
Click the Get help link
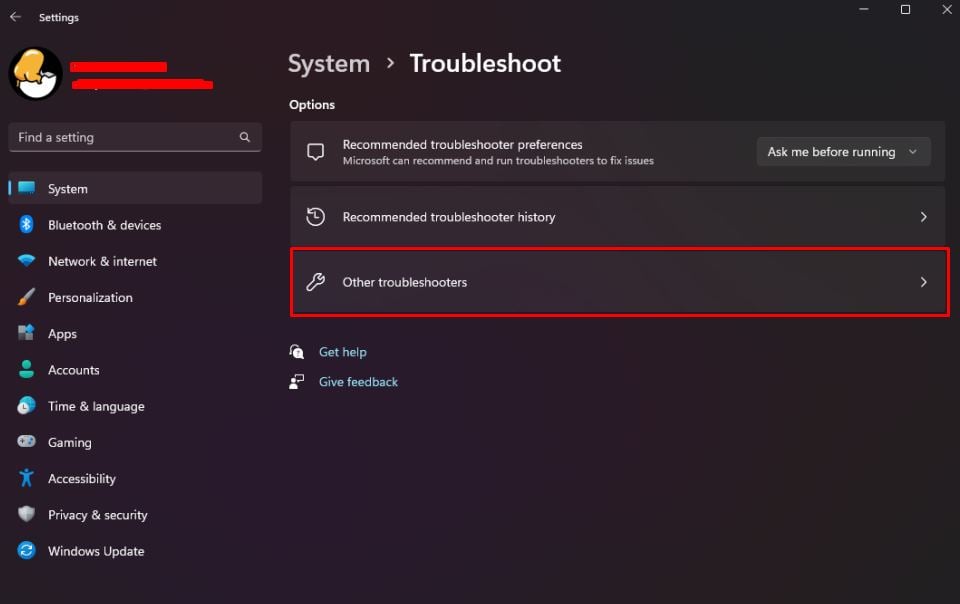(342, 352)
